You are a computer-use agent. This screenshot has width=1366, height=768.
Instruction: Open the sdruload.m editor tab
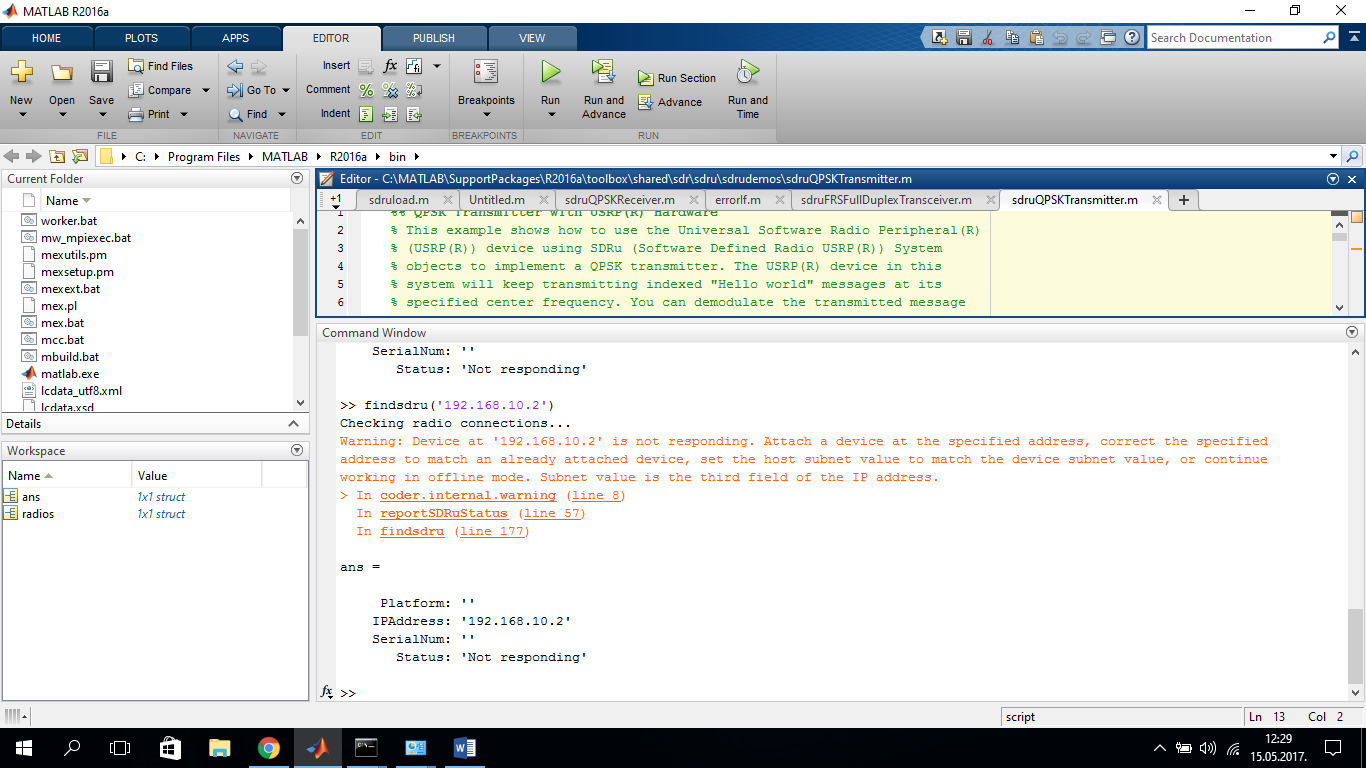pyautogui.click(x=398, y=200)
